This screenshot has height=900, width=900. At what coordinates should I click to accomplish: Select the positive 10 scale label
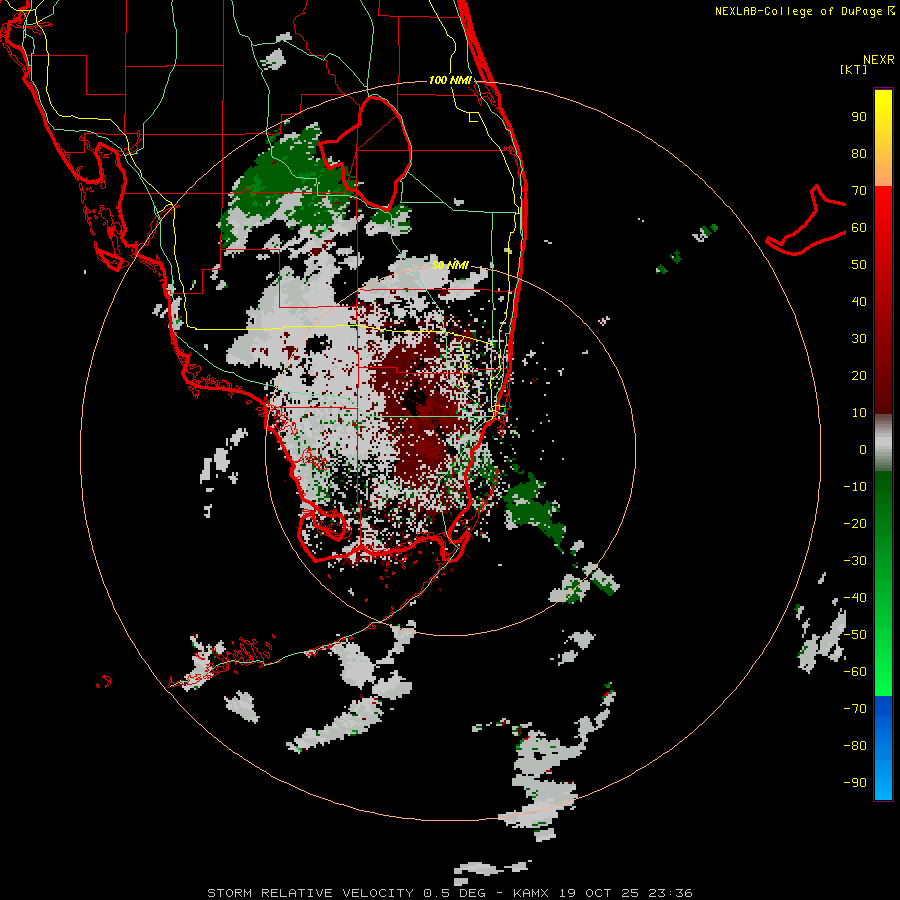pyautogui.click(x=859, y=413)
